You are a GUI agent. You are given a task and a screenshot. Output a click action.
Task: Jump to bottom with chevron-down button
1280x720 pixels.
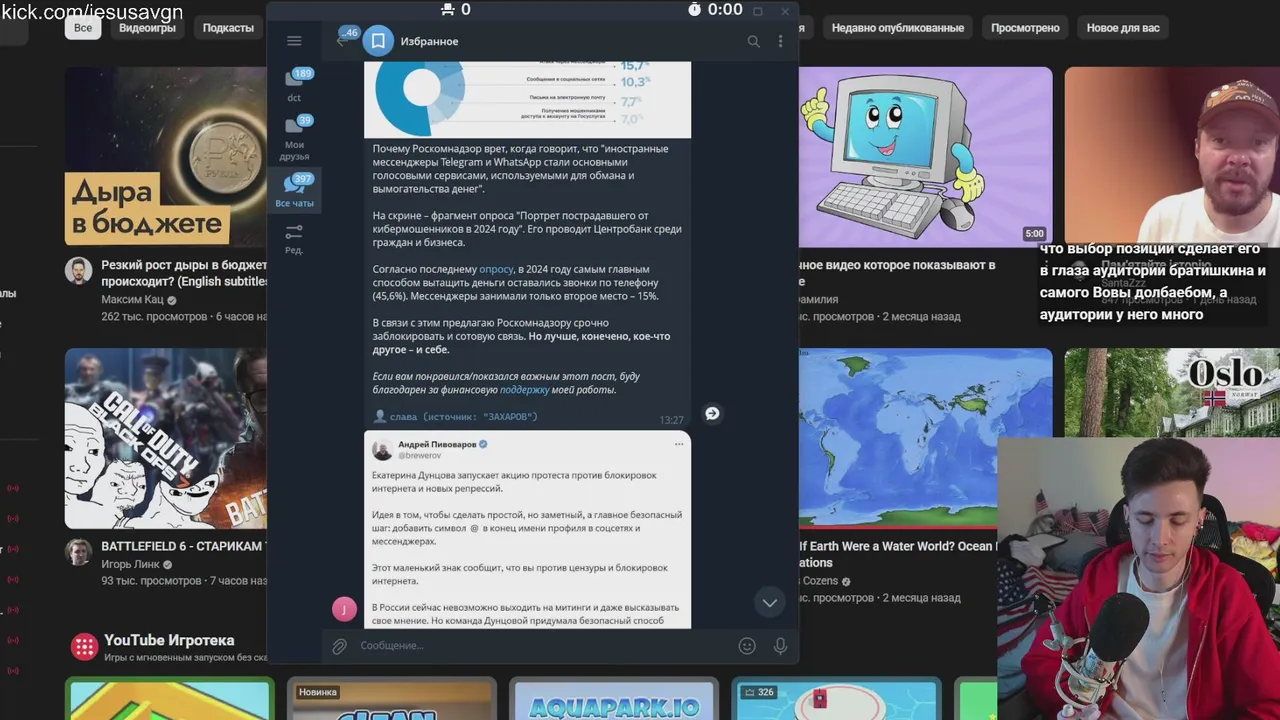point(769,602)
